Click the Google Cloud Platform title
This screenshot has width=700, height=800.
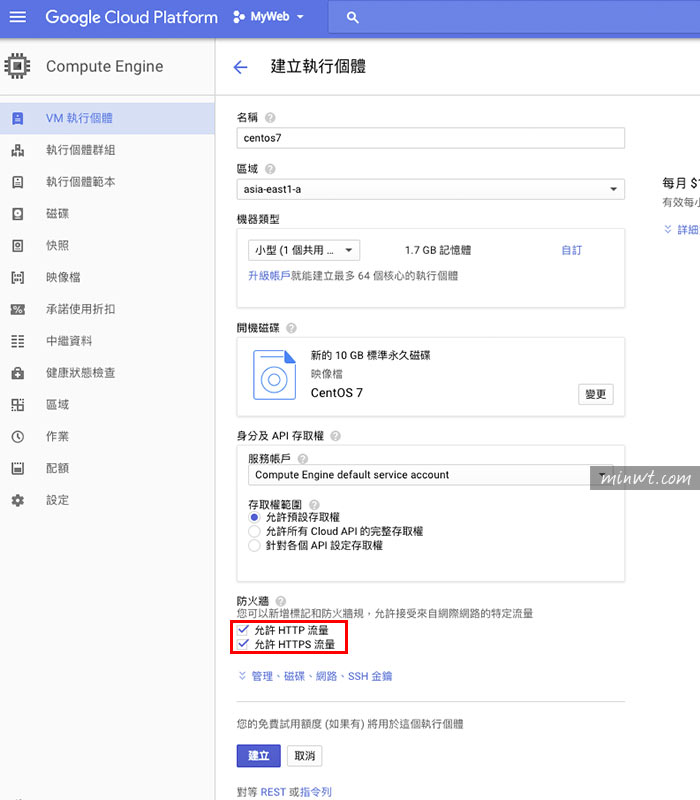point(132,17)
